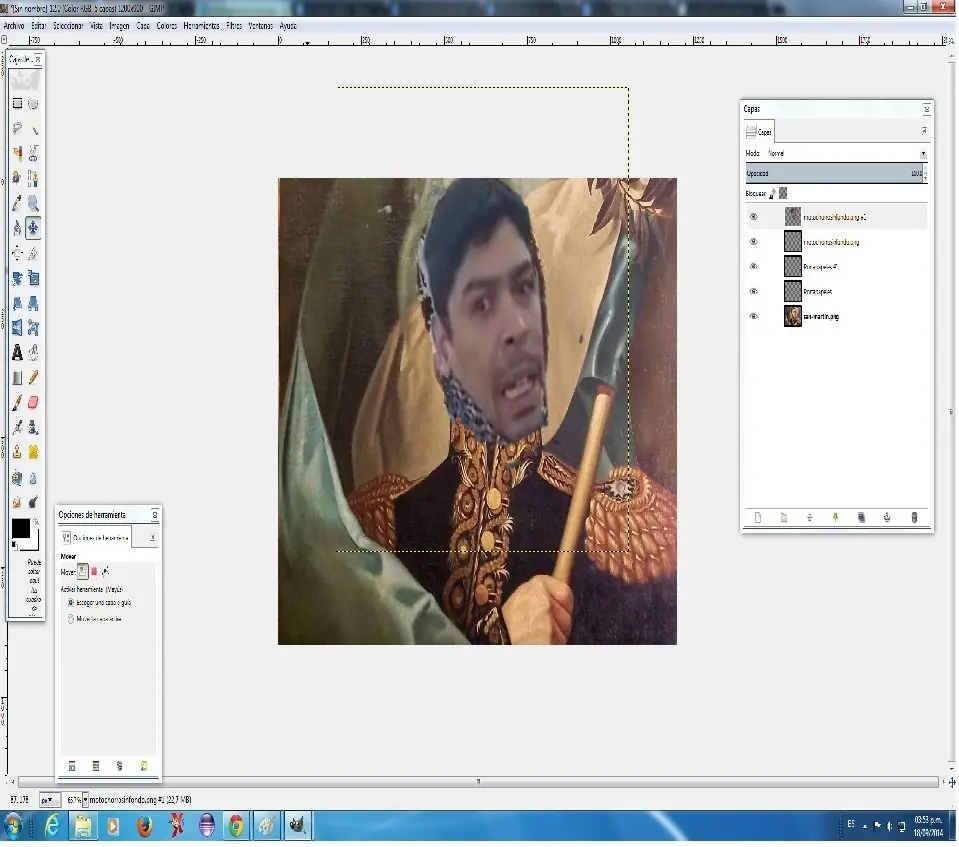Select 'Mover la capa activa' radio option
Viewport: 959px width, 847px height.
point(70,619)
